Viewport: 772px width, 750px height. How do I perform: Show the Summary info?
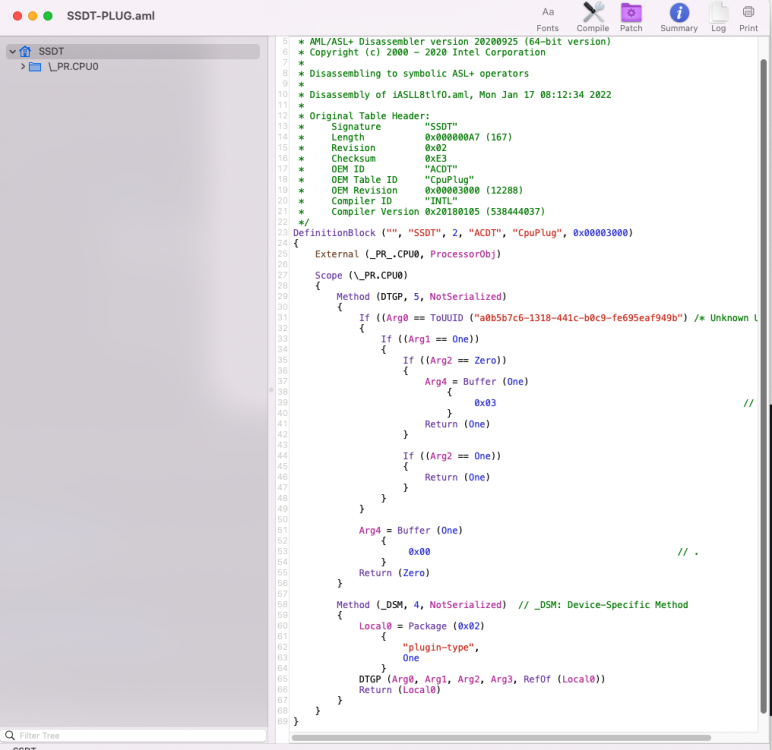[679, 18]
